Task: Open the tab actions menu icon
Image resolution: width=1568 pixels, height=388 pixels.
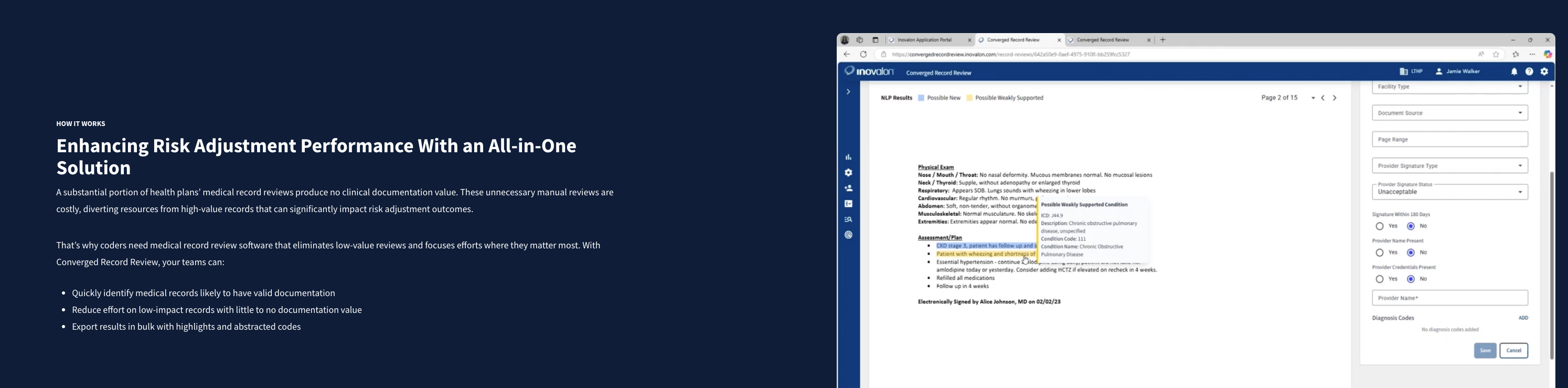Action: coord(876,40)
